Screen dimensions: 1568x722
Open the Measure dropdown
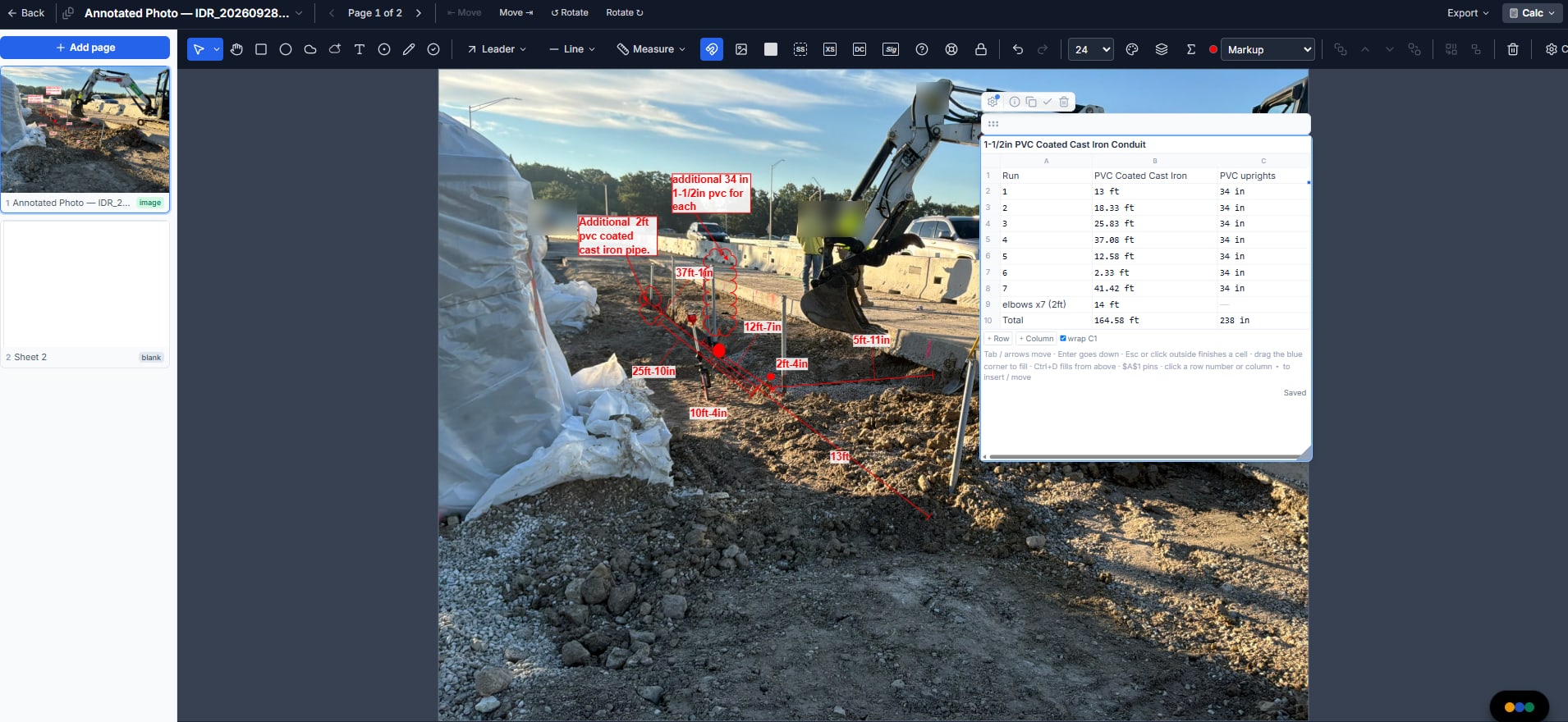(651, 49)
